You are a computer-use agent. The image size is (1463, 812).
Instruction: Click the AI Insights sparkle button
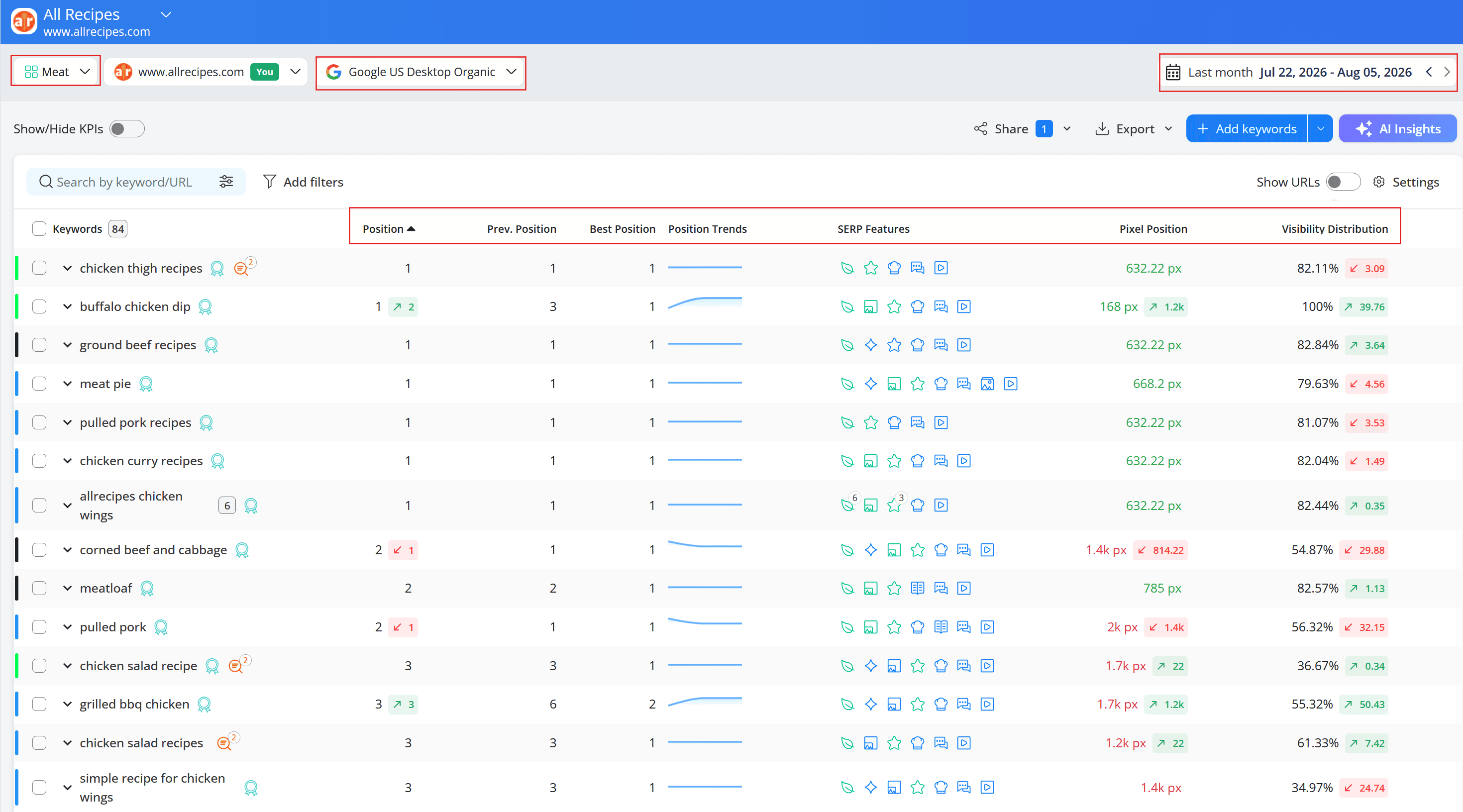(x=1398, y=129)
